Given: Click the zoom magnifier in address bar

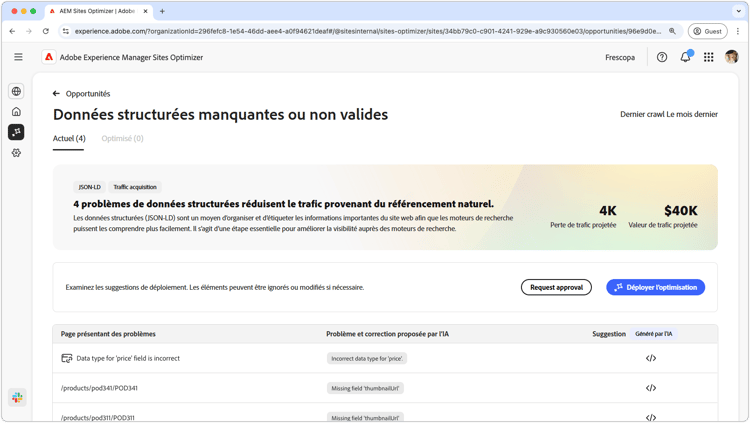Looking at the screenshot, I should [x=672, y=31].
